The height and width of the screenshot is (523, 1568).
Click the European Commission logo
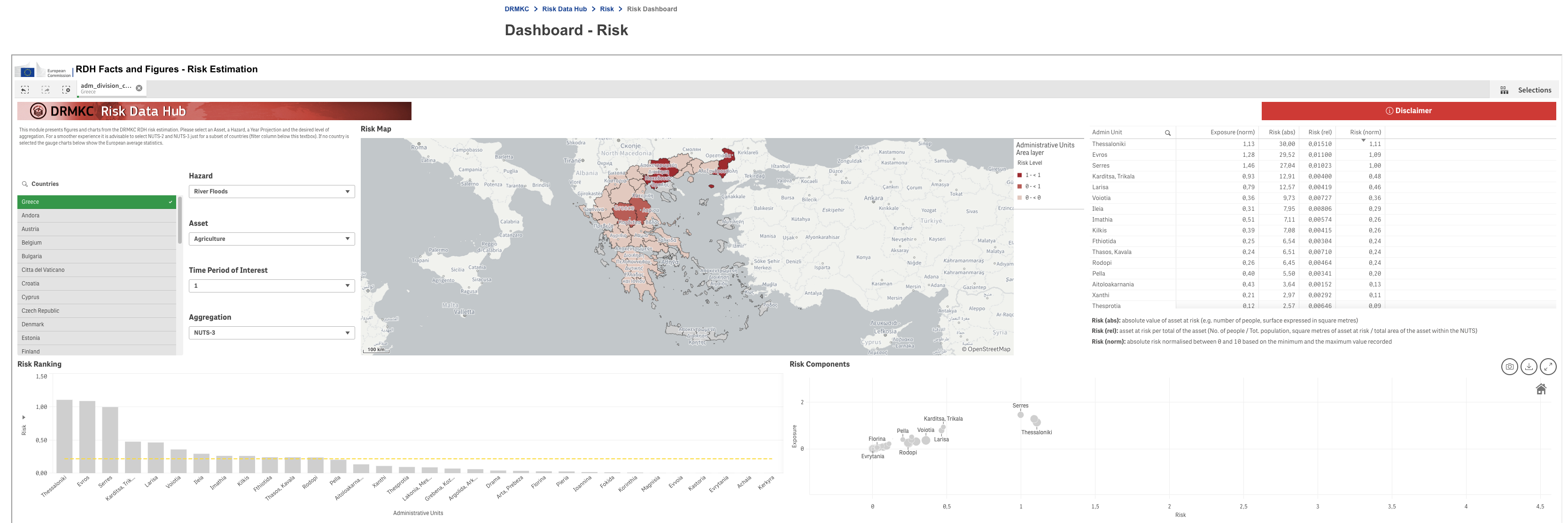pyautogui.click(x=43, y=70)
